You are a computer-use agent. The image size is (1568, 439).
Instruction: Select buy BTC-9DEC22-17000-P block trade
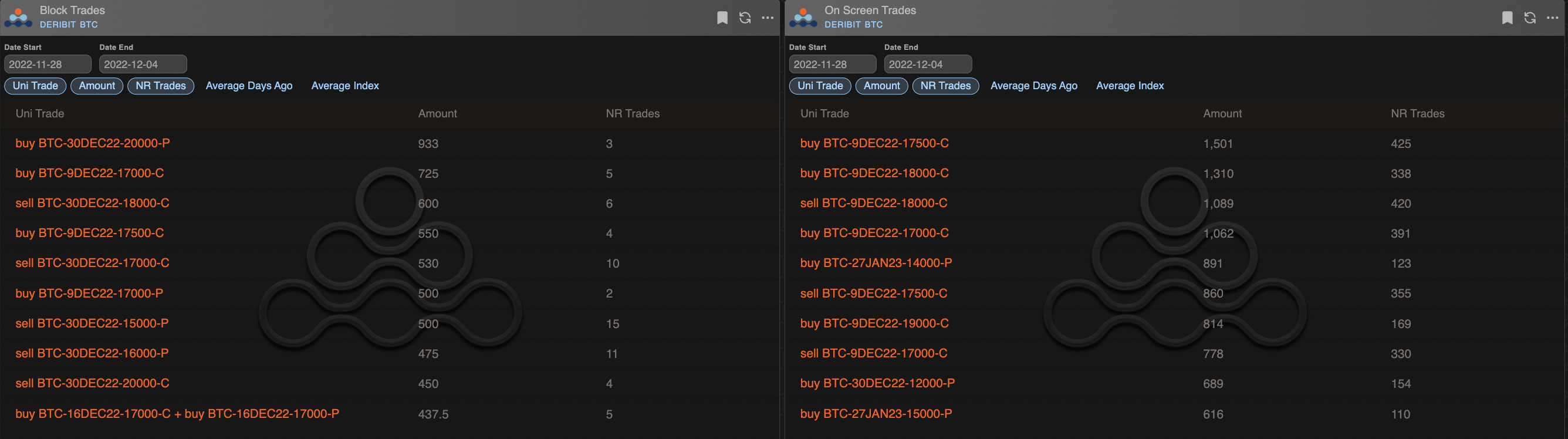coord(89,293)
